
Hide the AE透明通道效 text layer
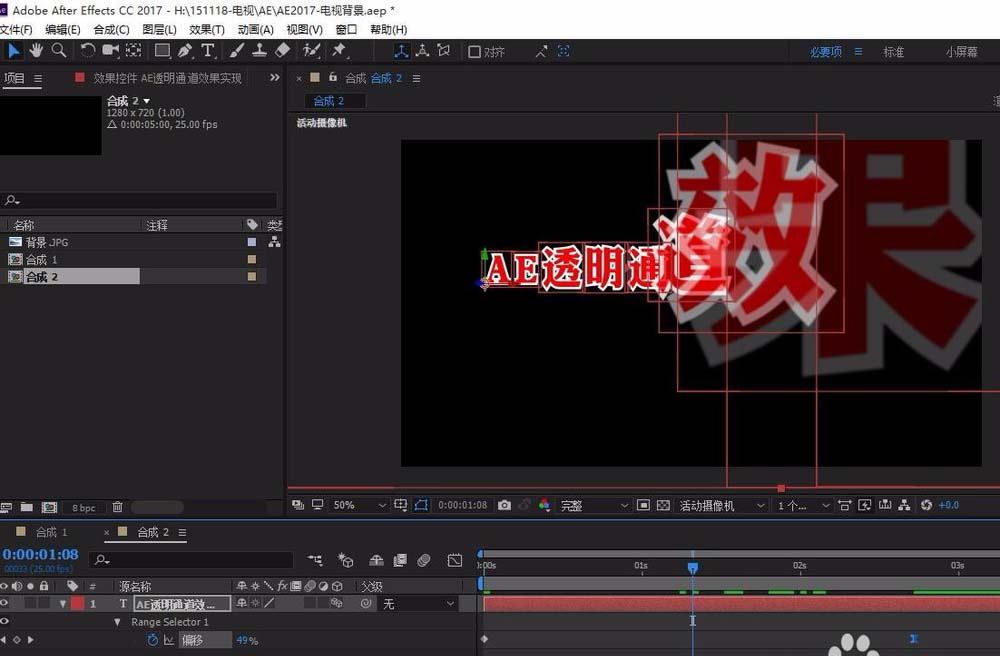5,603
